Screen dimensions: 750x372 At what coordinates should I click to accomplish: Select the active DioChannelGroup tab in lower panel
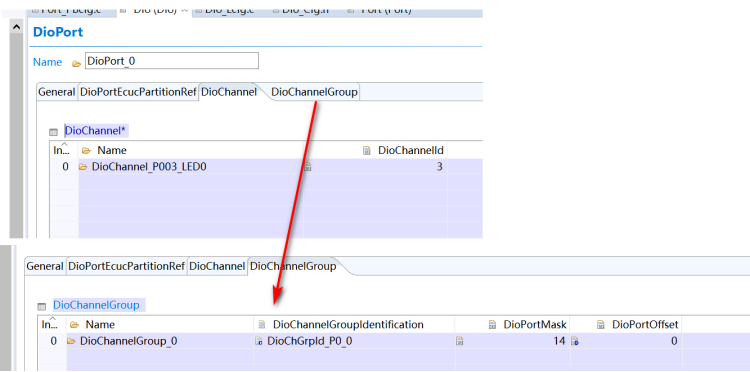293,266
